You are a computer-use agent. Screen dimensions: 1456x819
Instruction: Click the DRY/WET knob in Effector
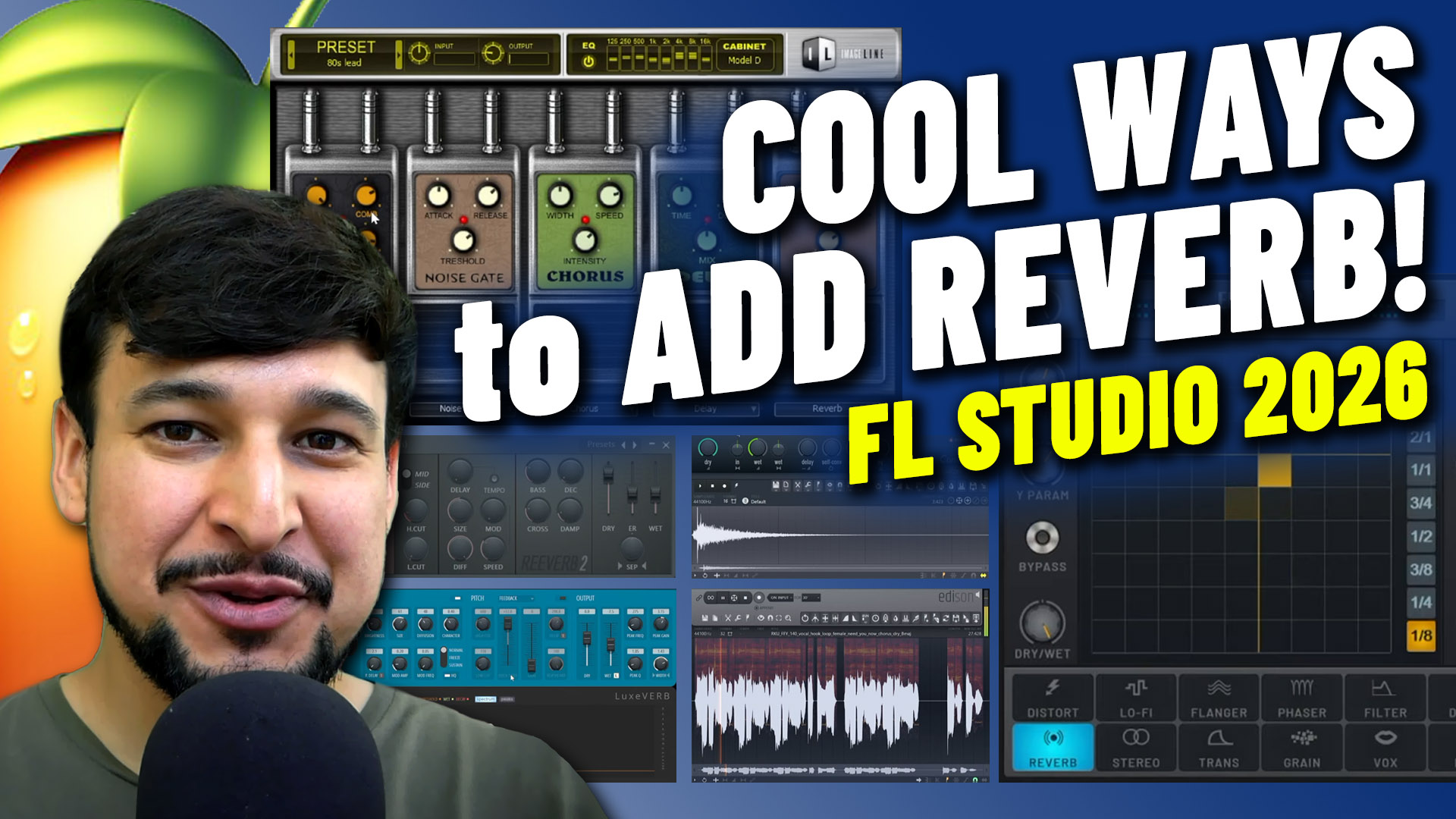point(1042,623)
